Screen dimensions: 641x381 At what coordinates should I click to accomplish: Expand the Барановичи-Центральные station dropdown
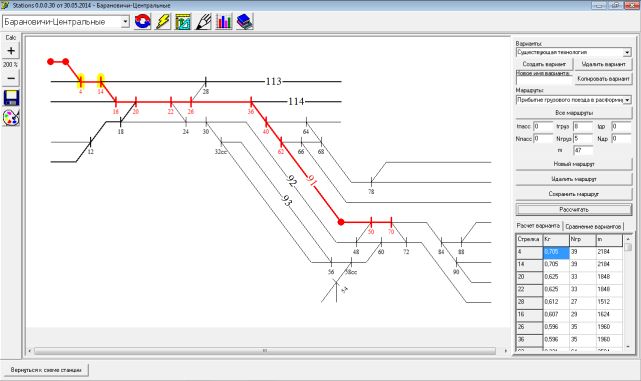125,22
